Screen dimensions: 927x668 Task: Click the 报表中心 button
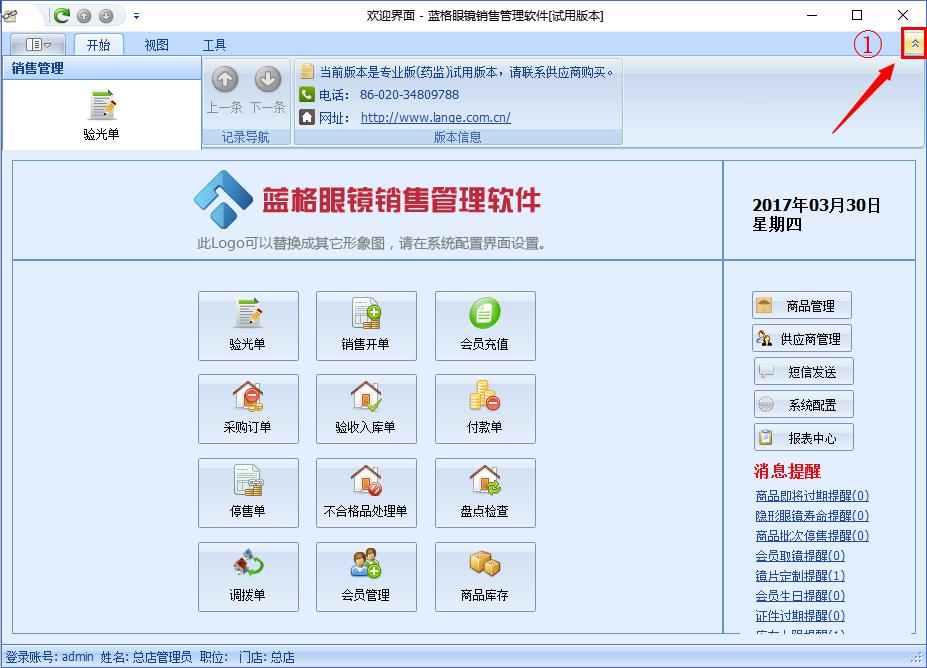(x=803, y=437)
